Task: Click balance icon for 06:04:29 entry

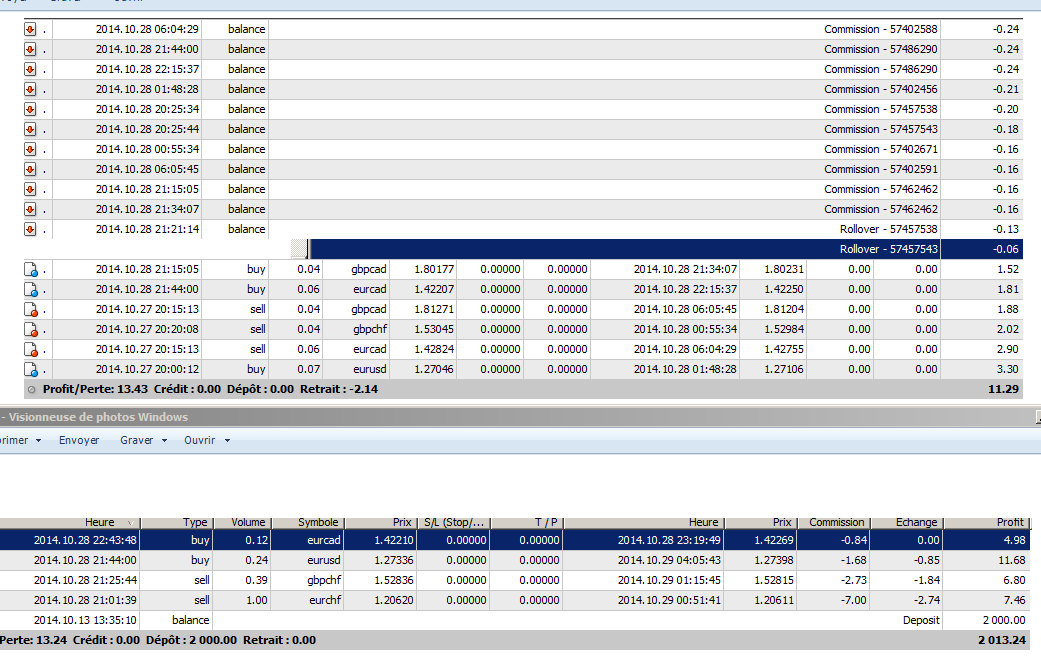Action: [x=30, y=29]
